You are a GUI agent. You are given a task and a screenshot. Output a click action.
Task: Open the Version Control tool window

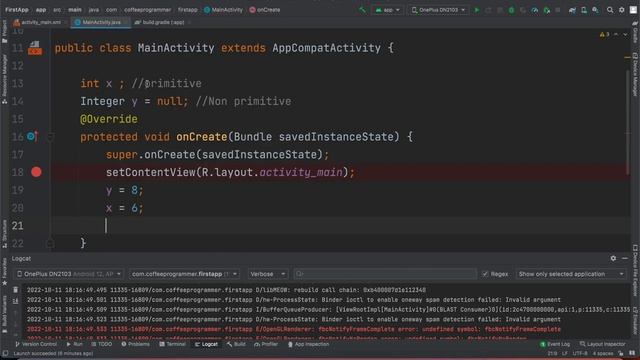[36, 344]
